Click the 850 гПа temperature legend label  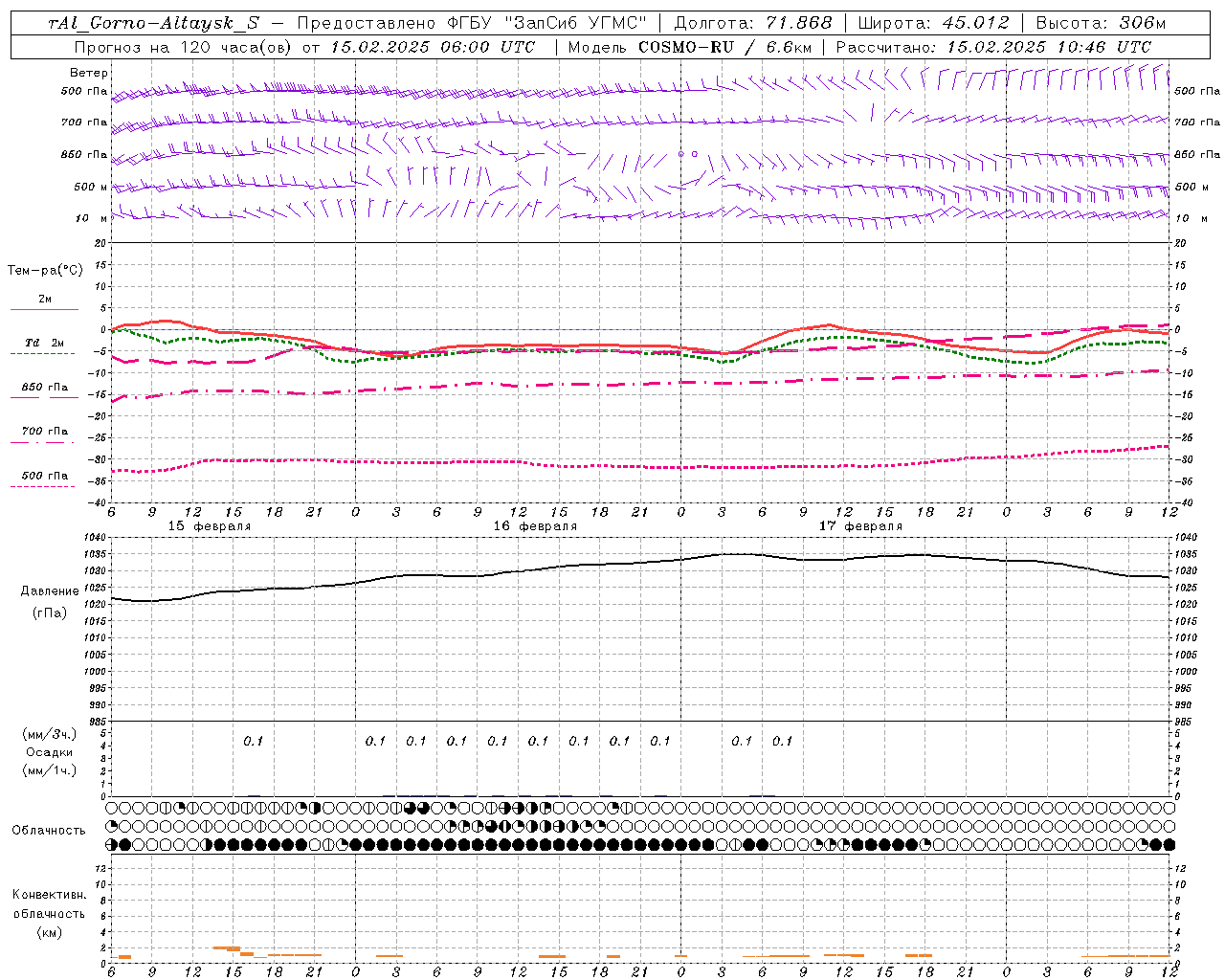[45, 388]
